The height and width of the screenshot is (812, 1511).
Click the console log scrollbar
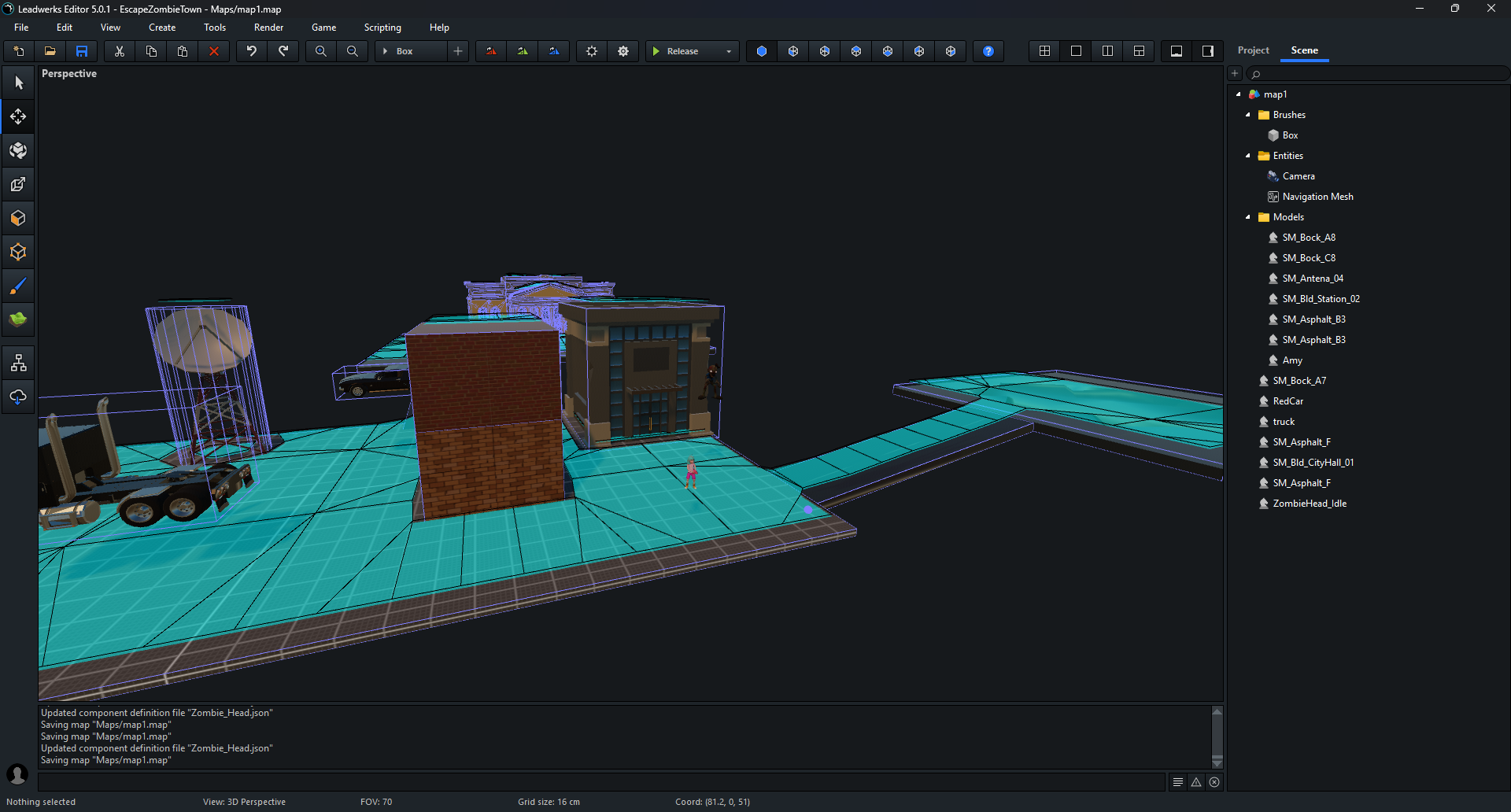1217,736
